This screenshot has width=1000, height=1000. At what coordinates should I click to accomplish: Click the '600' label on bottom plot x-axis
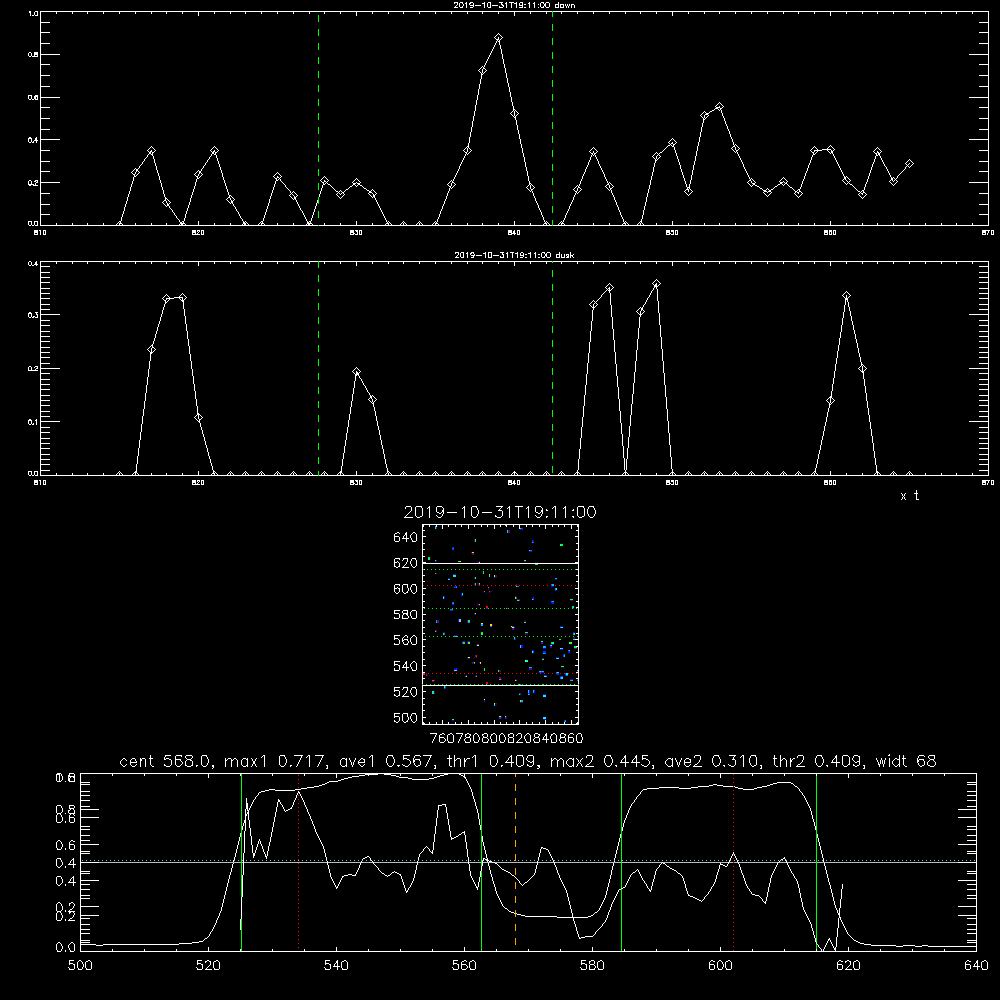coord(721,966)
